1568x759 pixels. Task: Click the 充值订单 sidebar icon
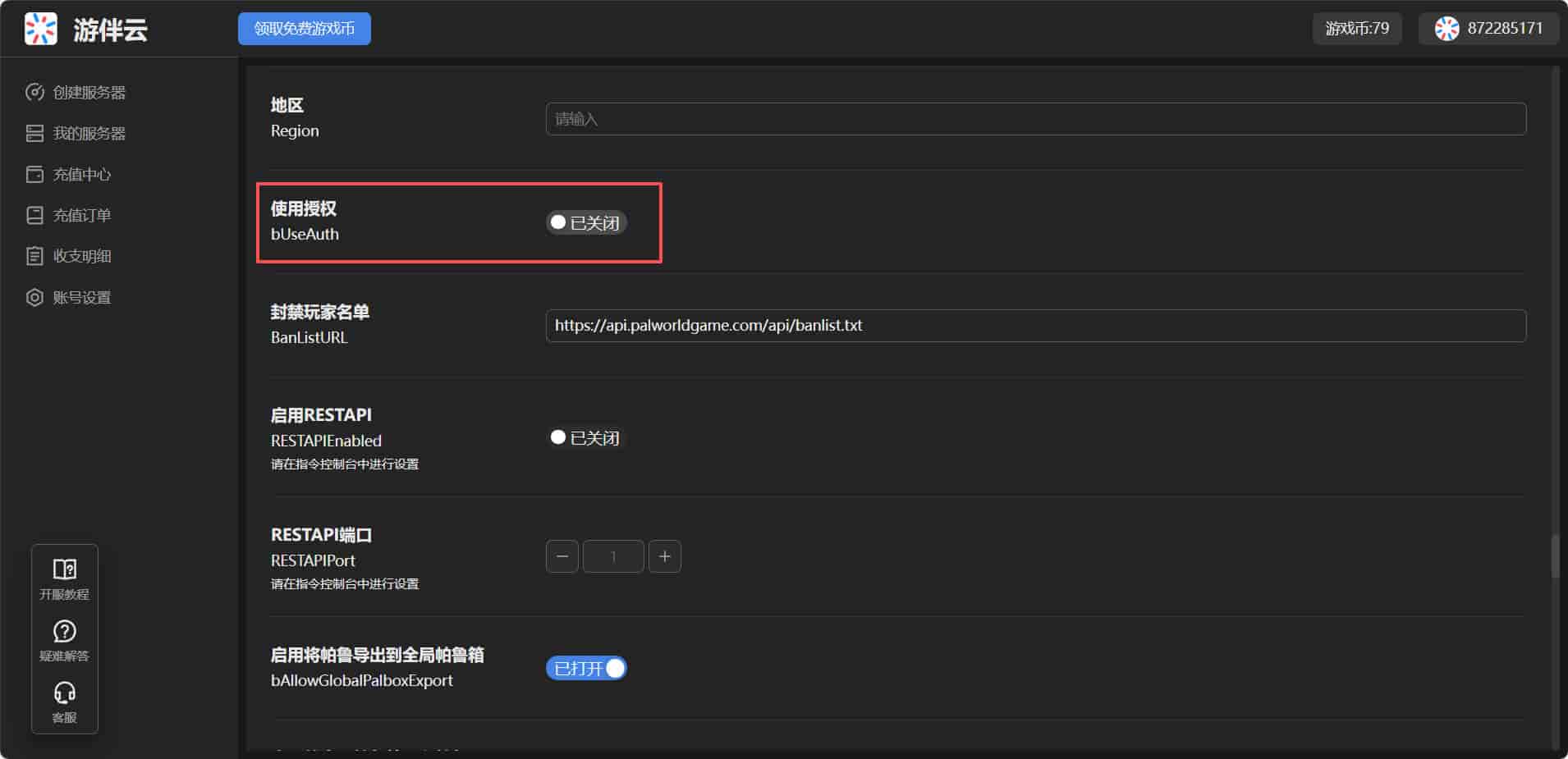(x=34, y=215)
